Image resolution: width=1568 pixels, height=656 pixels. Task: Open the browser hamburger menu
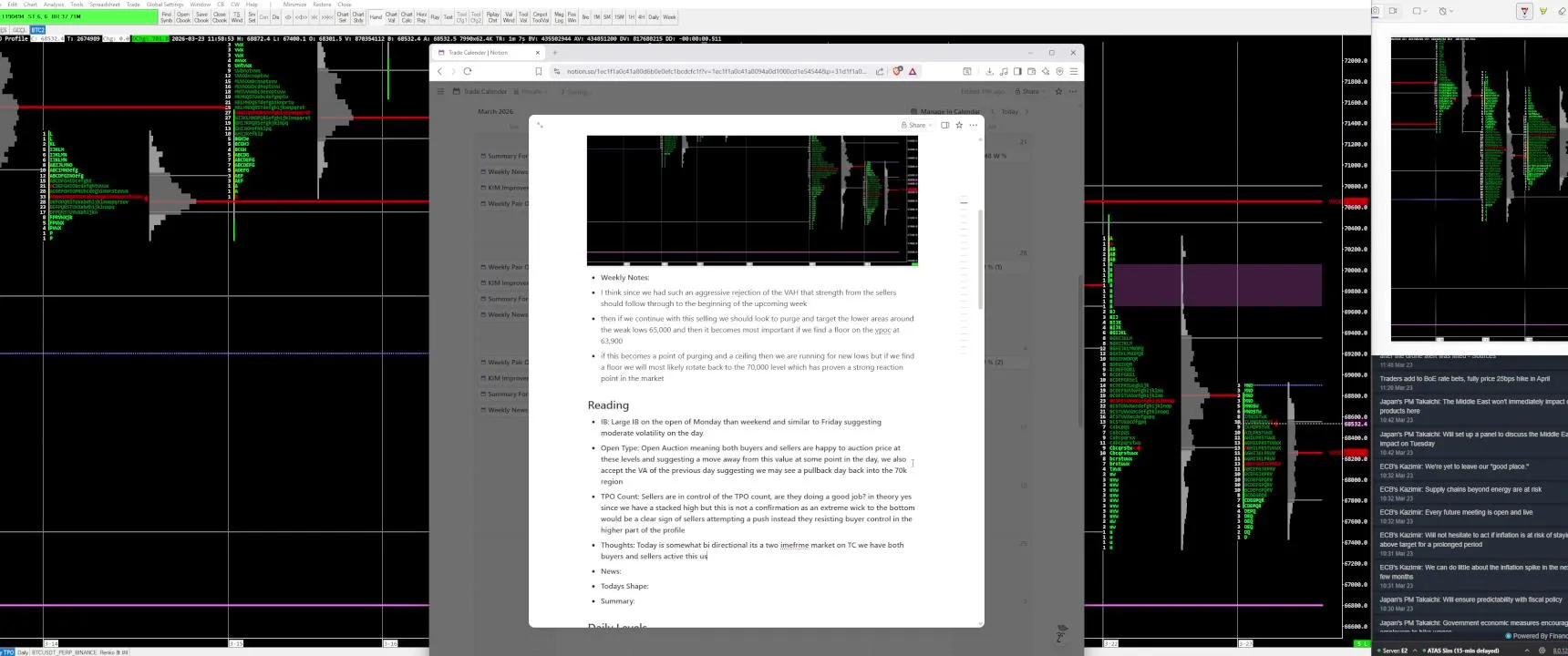(1074, 71)
